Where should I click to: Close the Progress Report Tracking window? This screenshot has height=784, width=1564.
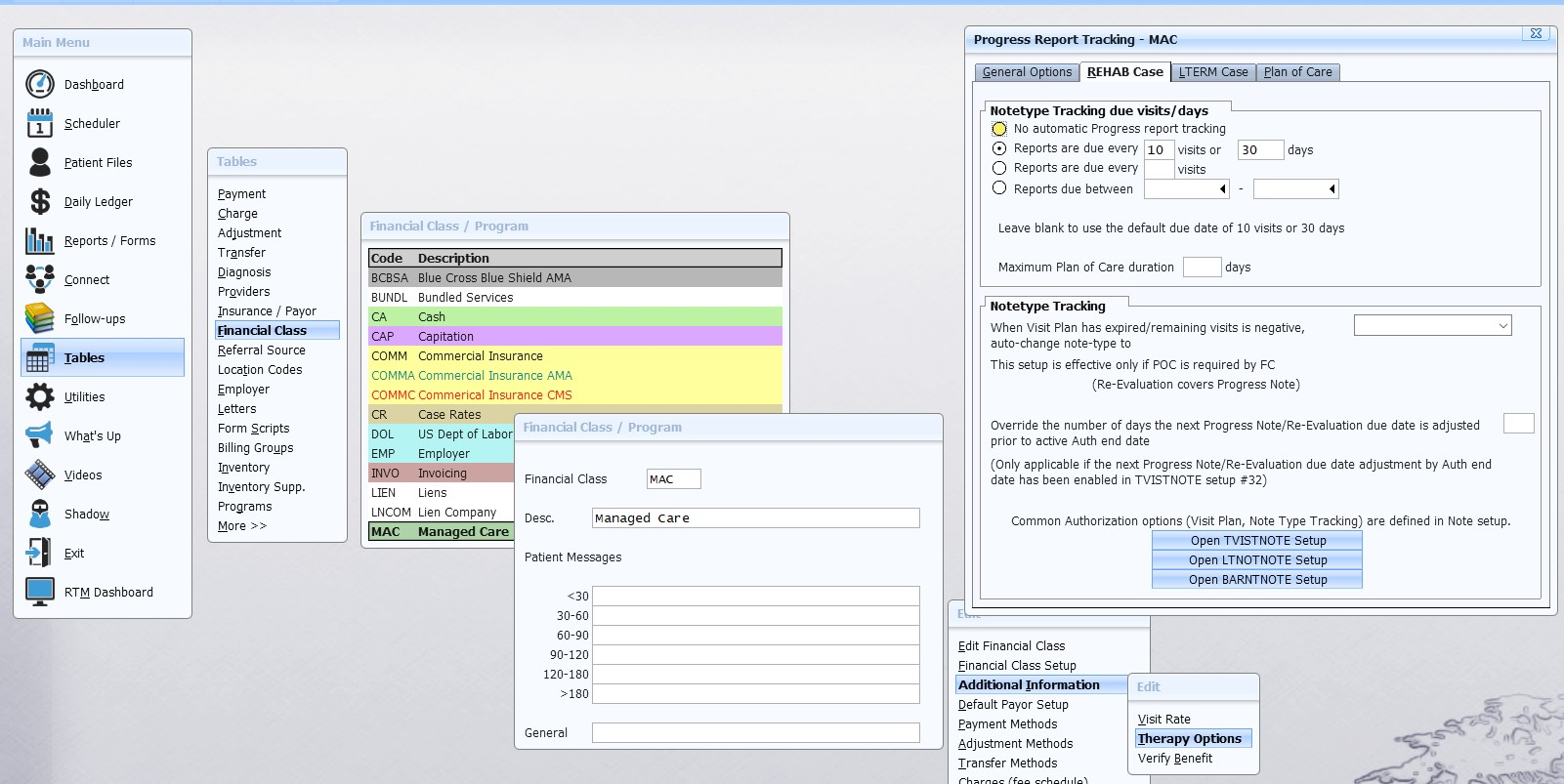click(x=1536, y=33)
